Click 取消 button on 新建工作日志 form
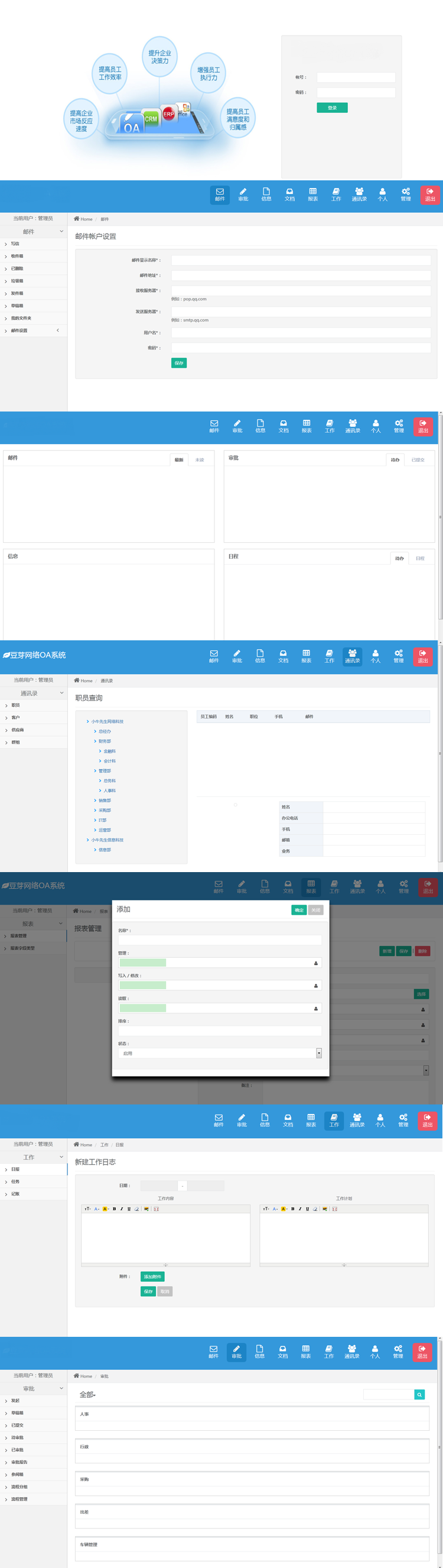Viewport: 443px width, 1568px height. point(165,1291)
